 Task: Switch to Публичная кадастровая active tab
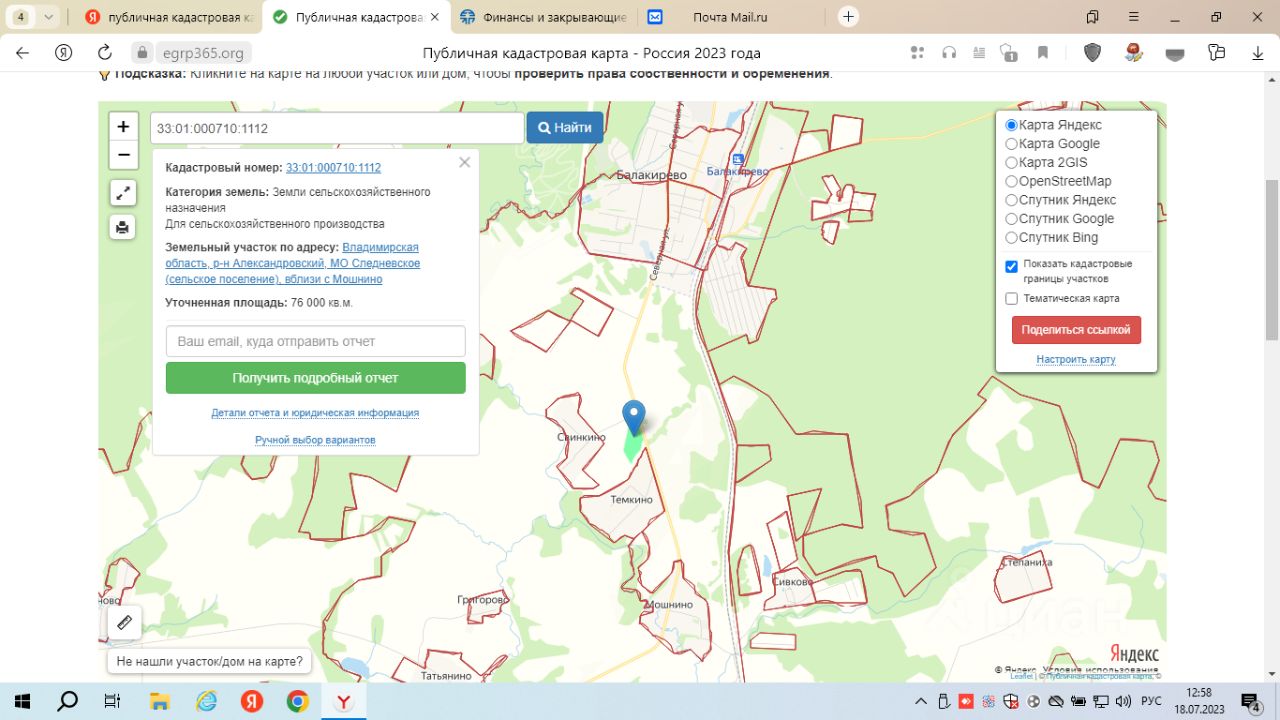(355, 17)
